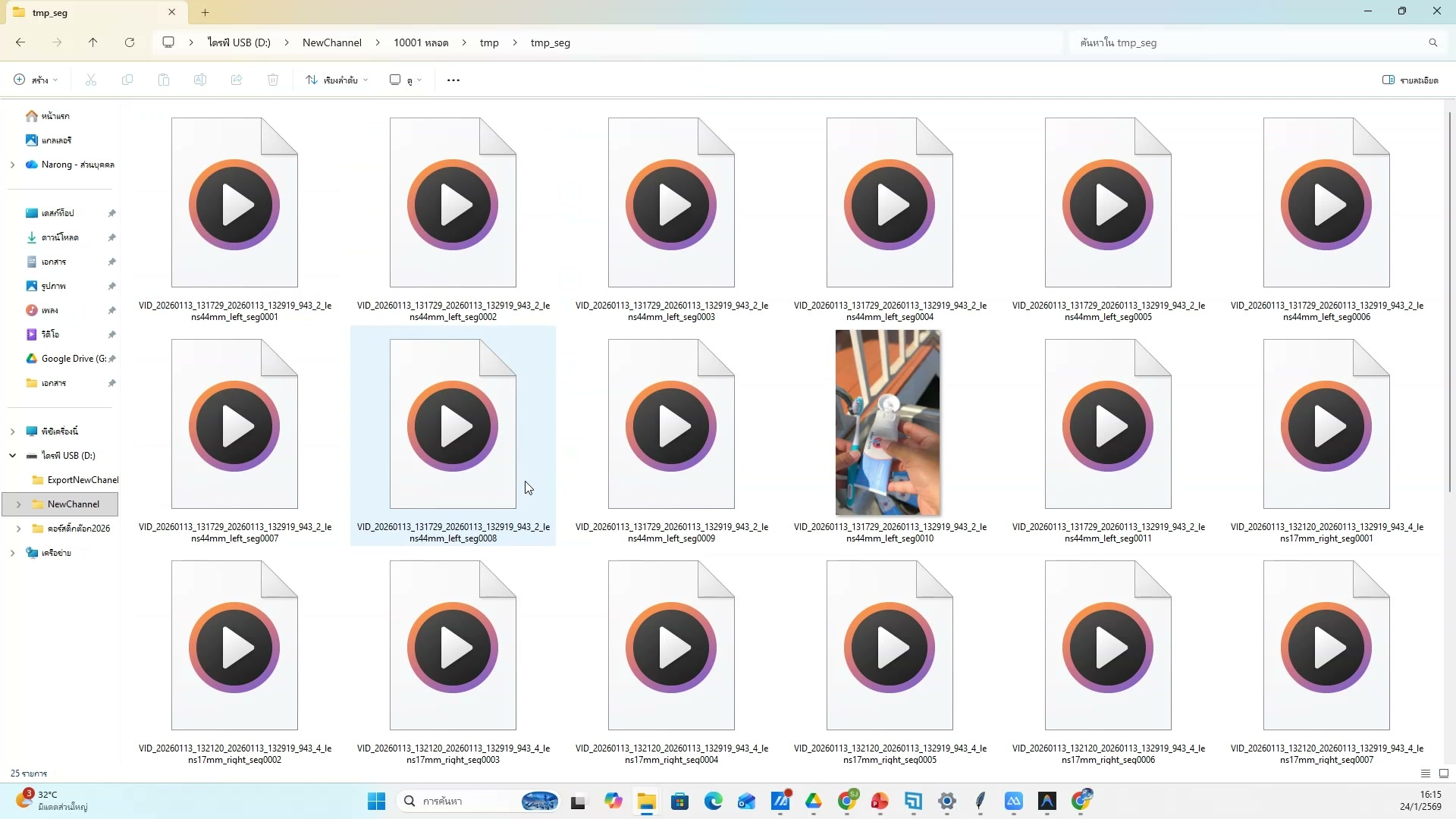This screenshot has height=819, width=1456.
Task: Navigate to tmp via the breadcrumb
Action: [489, 42]
